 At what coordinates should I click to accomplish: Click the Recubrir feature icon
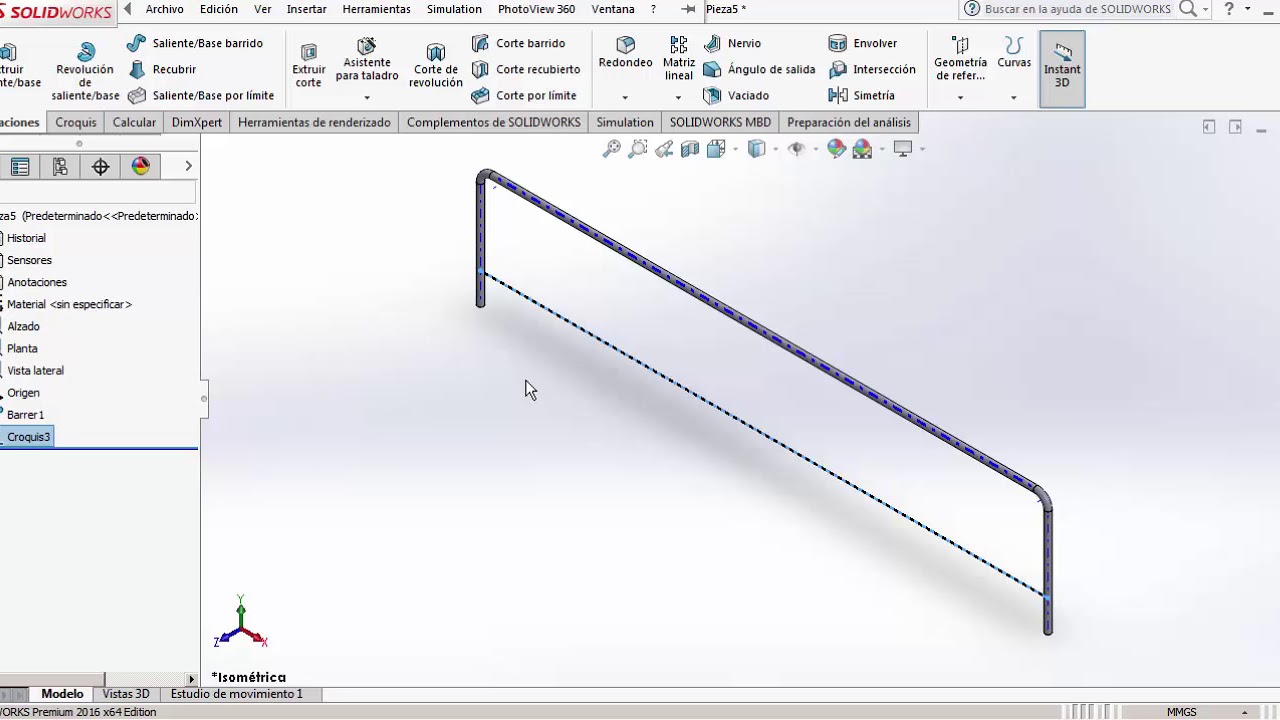tap(137, 69)
